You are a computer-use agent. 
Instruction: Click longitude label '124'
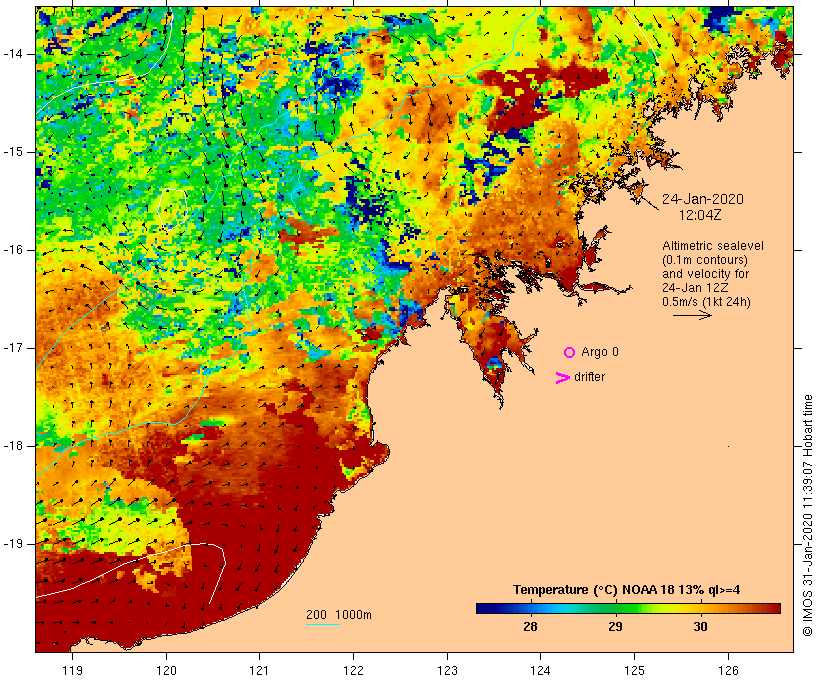click(x=541, y=670)
